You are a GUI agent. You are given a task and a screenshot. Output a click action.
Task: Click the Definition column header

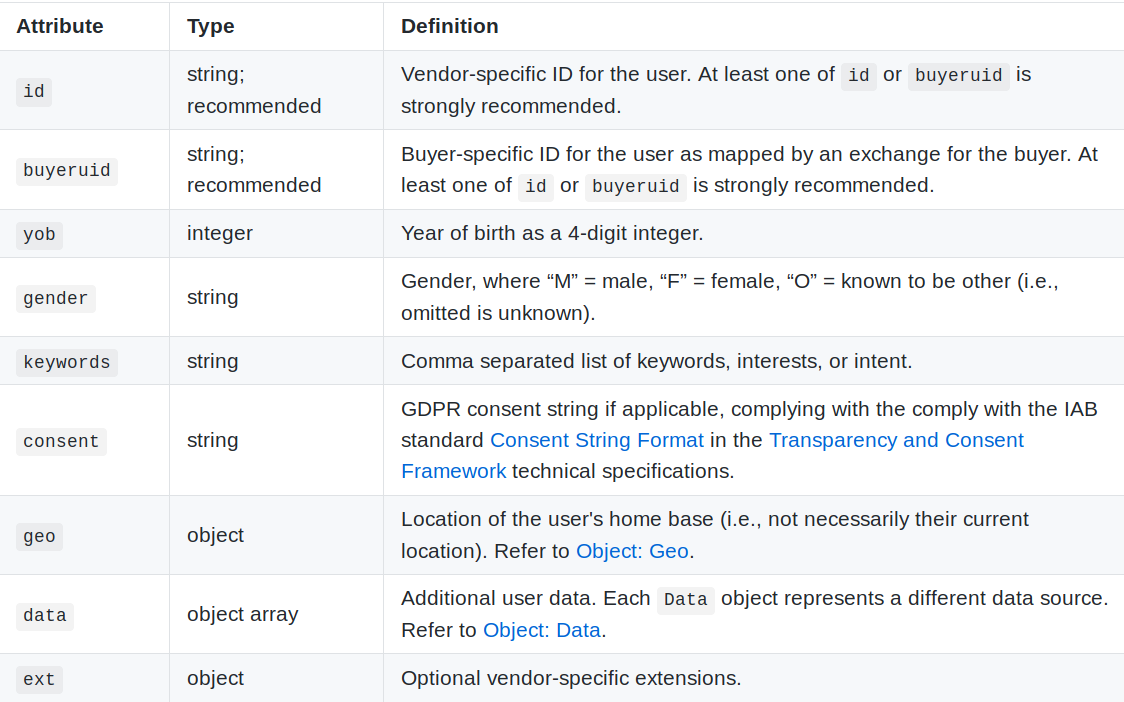pyautogui.click(x=449, y=26)
